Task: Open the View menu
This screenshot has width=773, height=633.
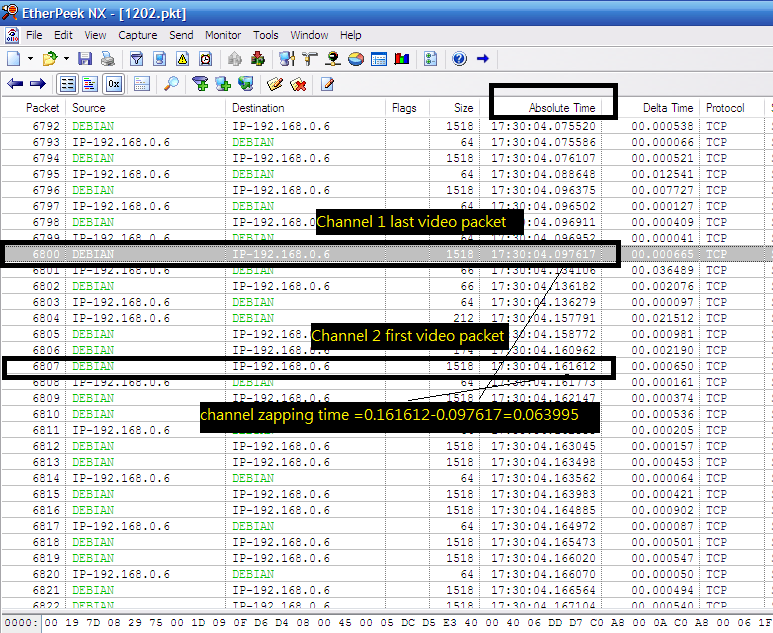Action: 95,35
